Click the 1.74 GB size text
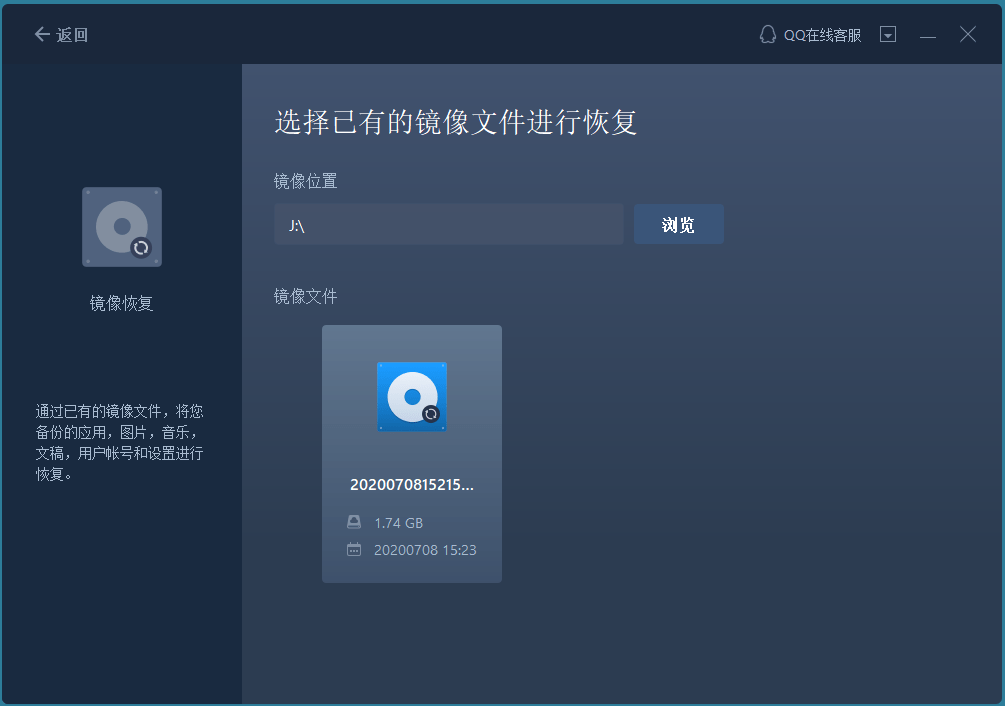This screenshot has height=706, width=1005. 399,523
